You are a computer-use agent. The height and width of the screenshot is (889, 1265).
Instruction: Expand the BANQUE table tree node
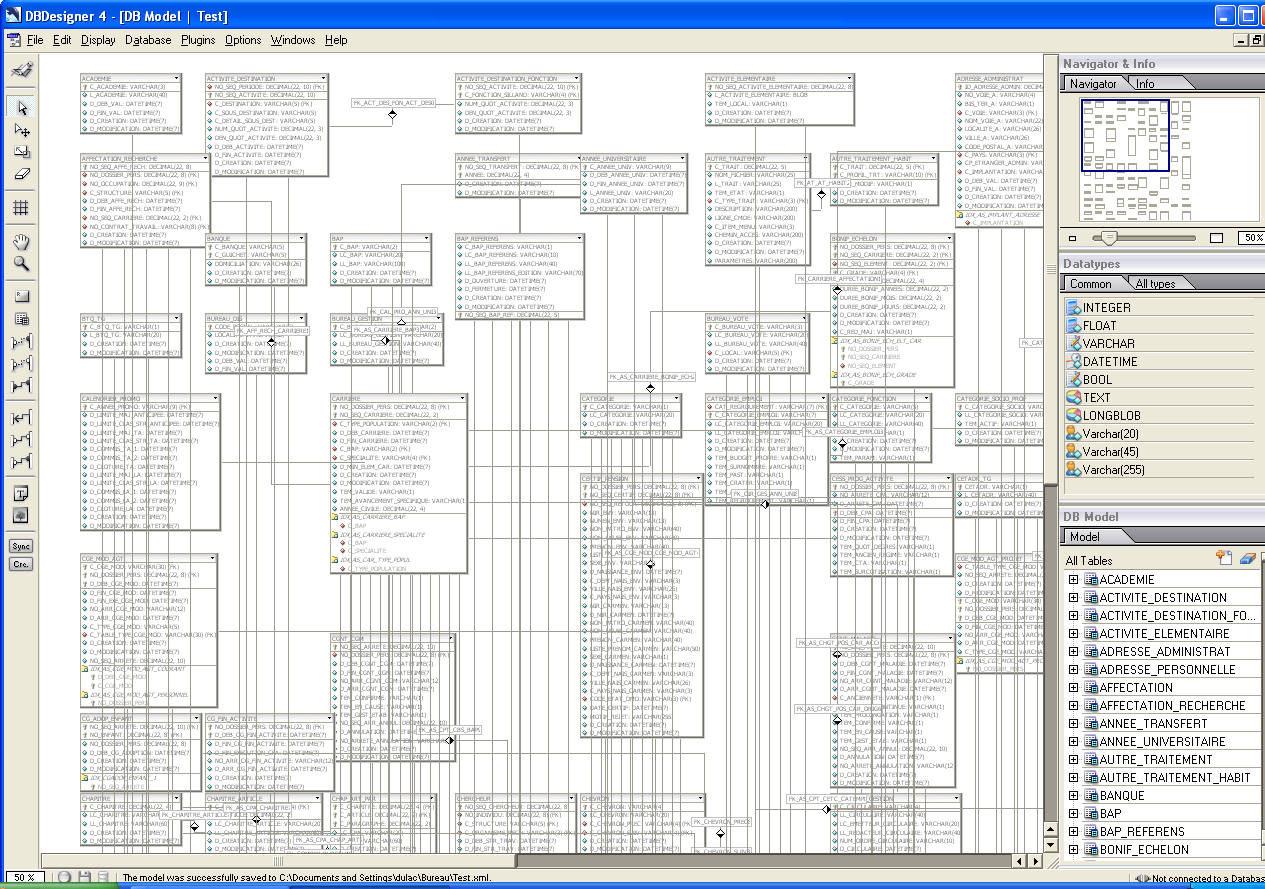click(x=1074, y=796)
